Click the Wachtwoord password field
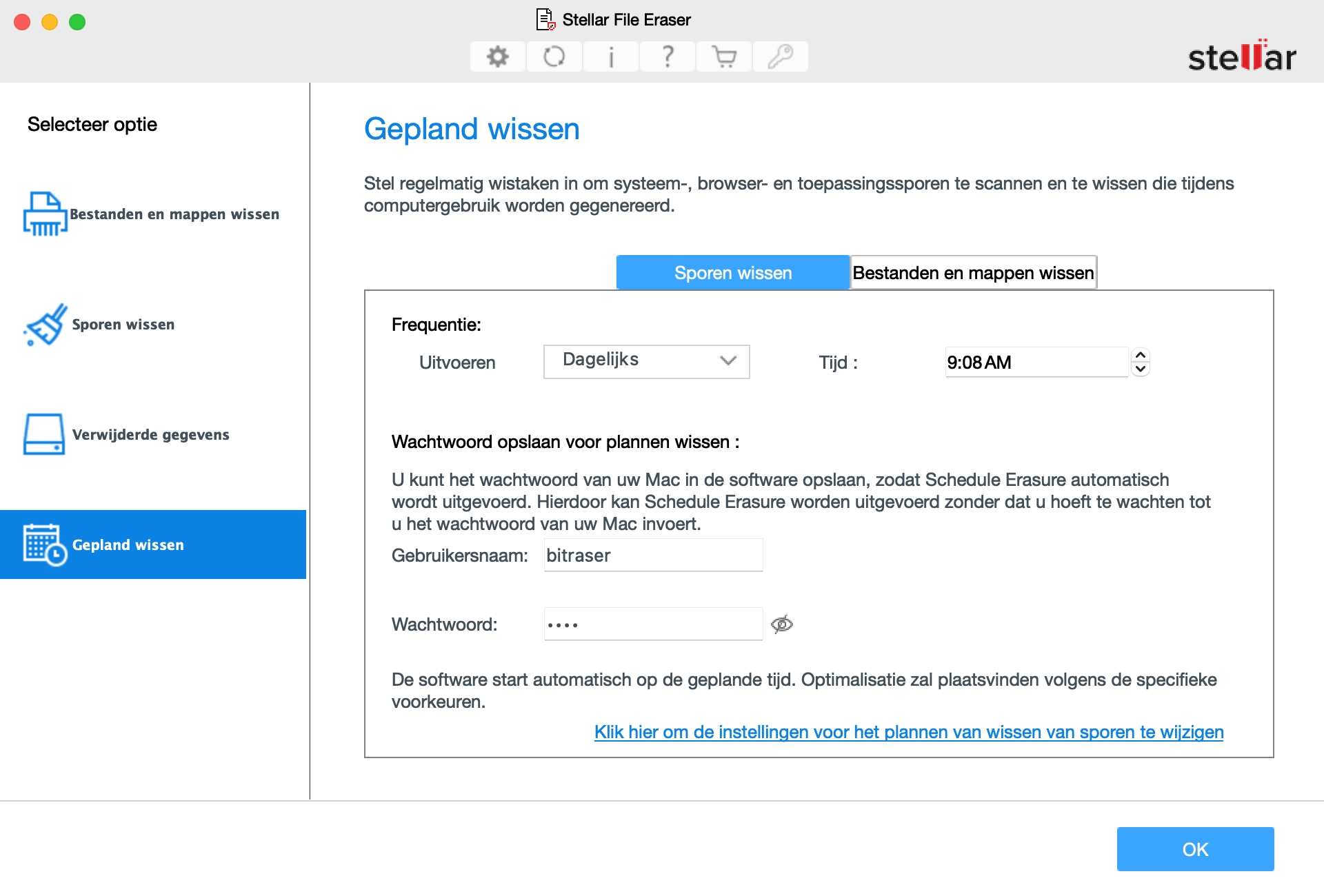 [x=653, y=624]
